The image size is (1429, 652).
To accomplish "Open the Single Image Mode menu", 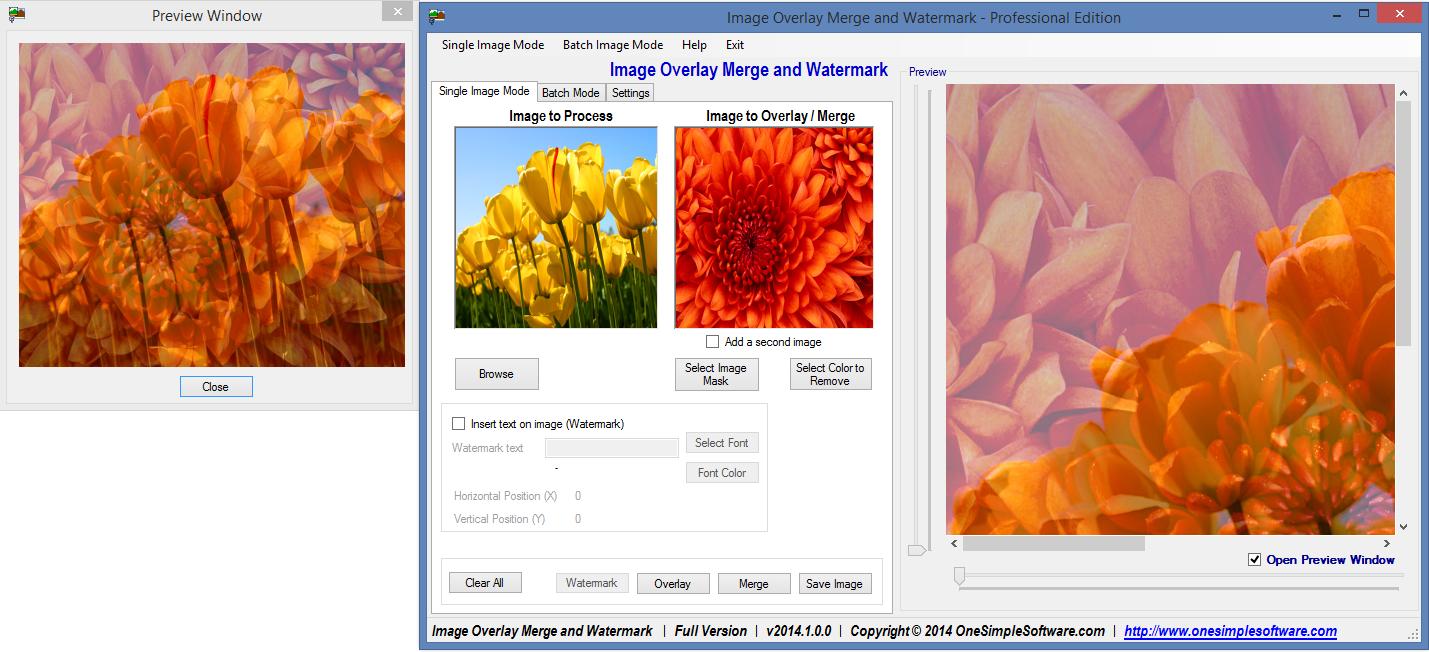I will [493, 45].
